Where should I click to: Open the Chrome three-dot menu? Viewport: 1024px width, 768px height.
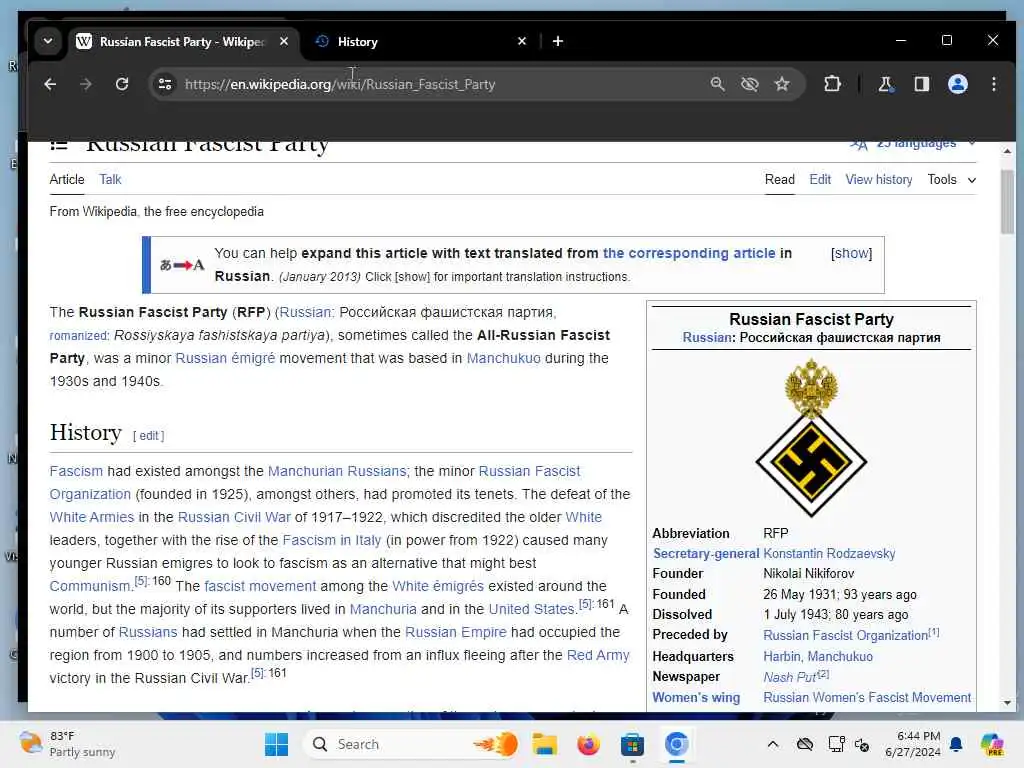993,84
